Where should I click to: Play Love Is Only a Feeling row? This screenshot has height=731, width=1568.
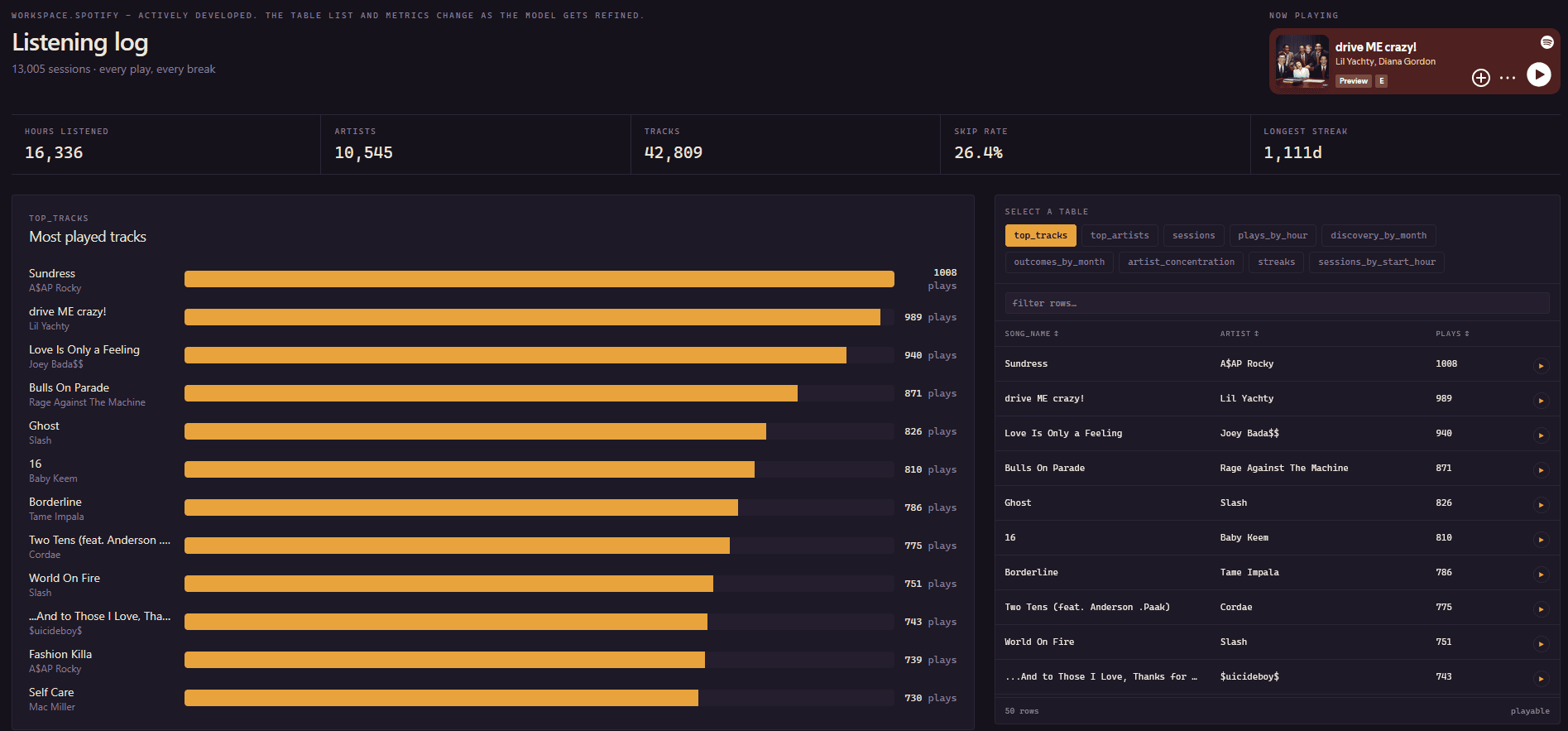[x=1541, y=435]
